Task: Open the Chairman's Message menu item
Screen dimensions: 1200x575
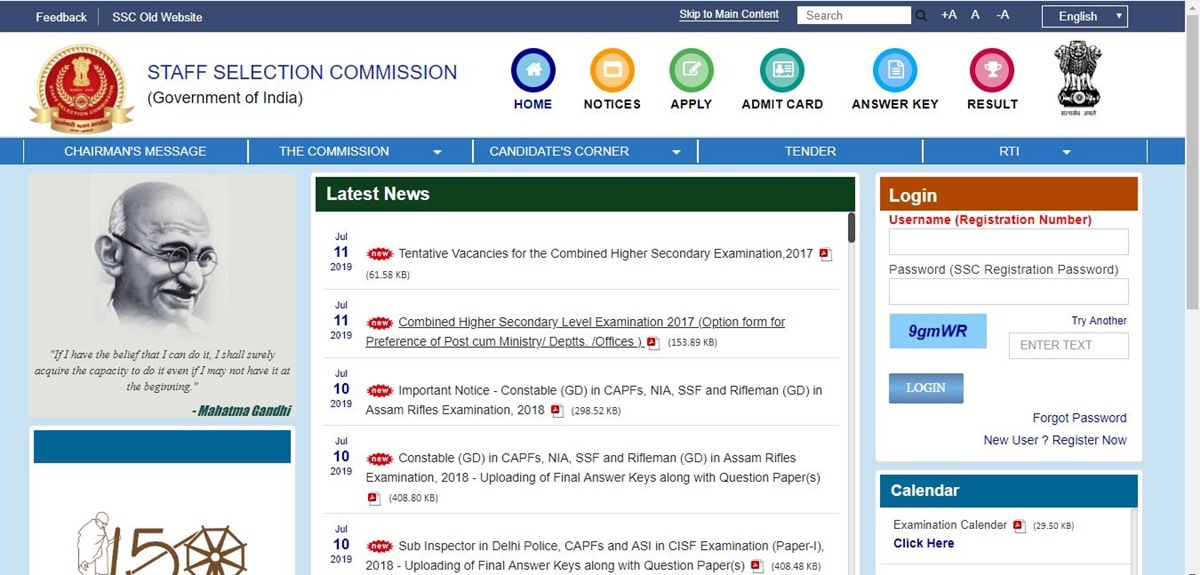Action: point(135,152)
